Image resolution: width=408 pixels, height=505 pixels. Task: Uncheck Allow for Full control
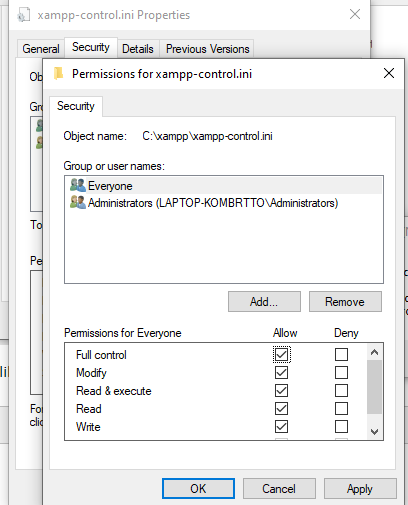coord(282,354)
